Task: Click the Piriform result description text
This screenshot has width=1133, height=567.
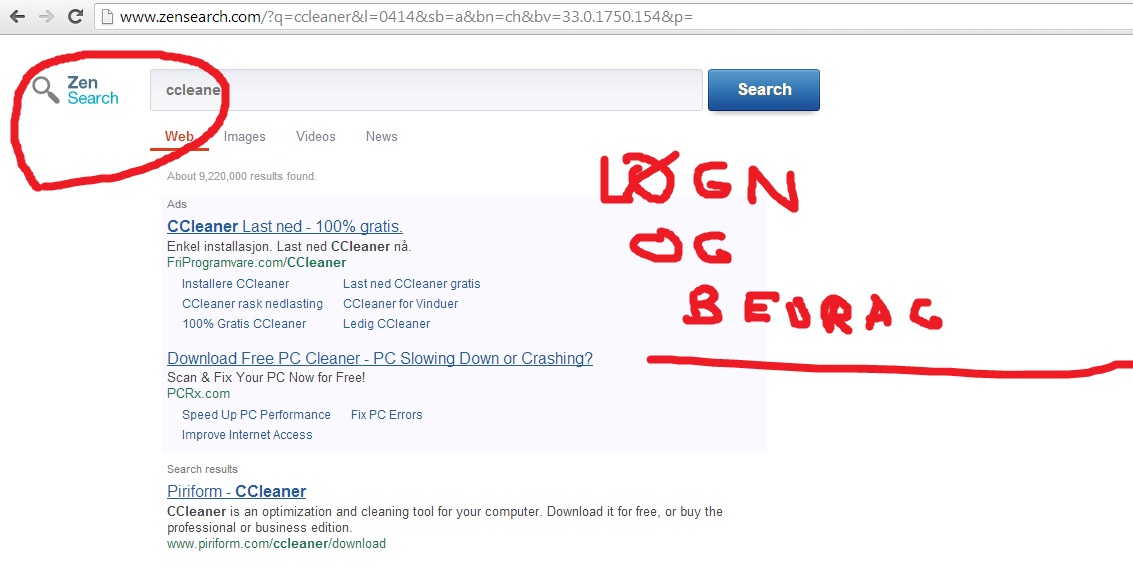Action: tap(445, 519)
